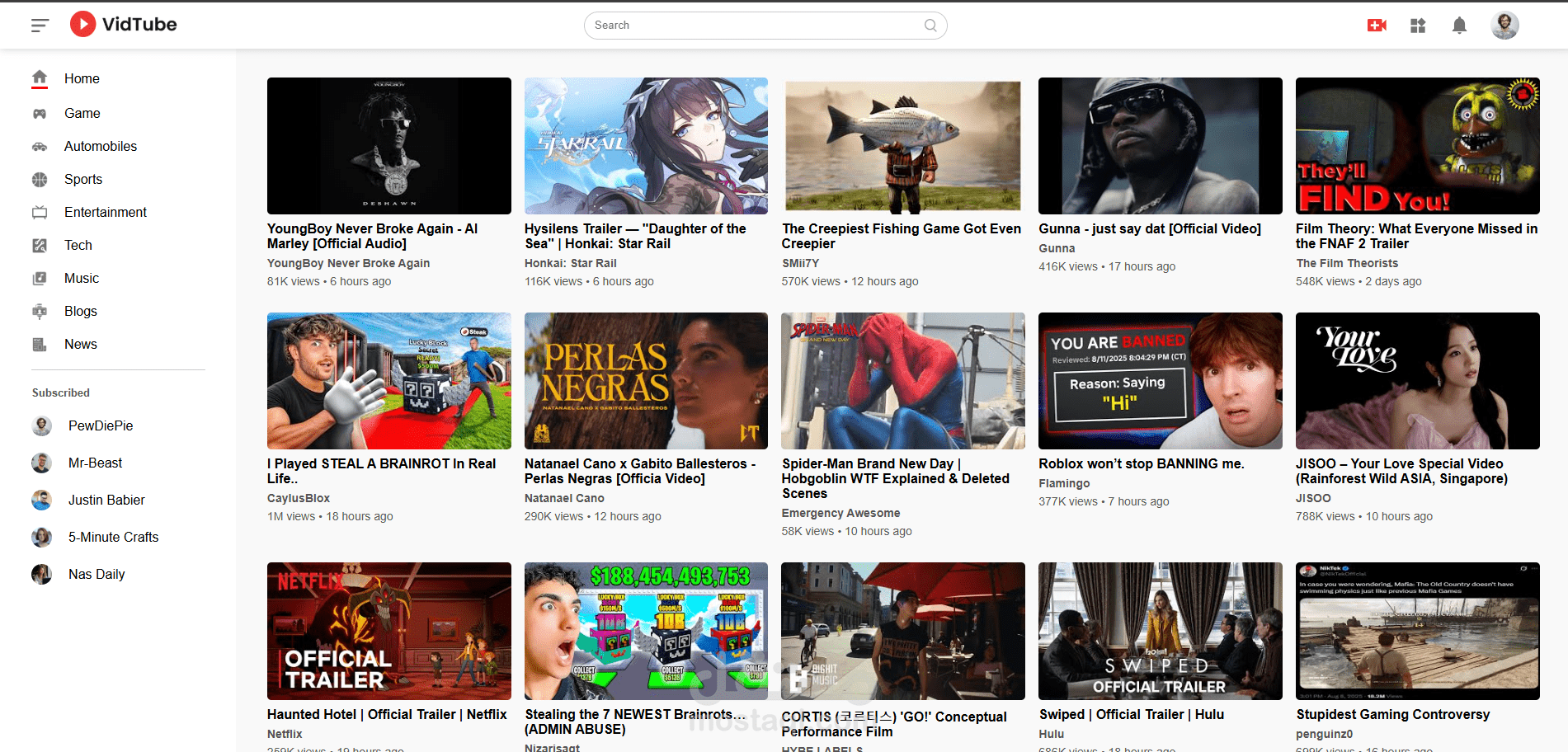Click the Sports ball icon
Image resolution: width=1568 pixels, height=752 pixels.
point(40,179)
